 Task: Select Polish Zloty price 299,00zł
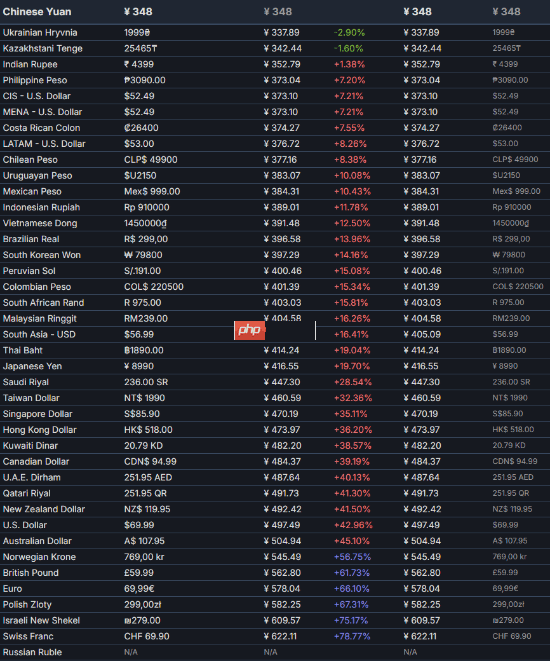click(x=142, y=605)
